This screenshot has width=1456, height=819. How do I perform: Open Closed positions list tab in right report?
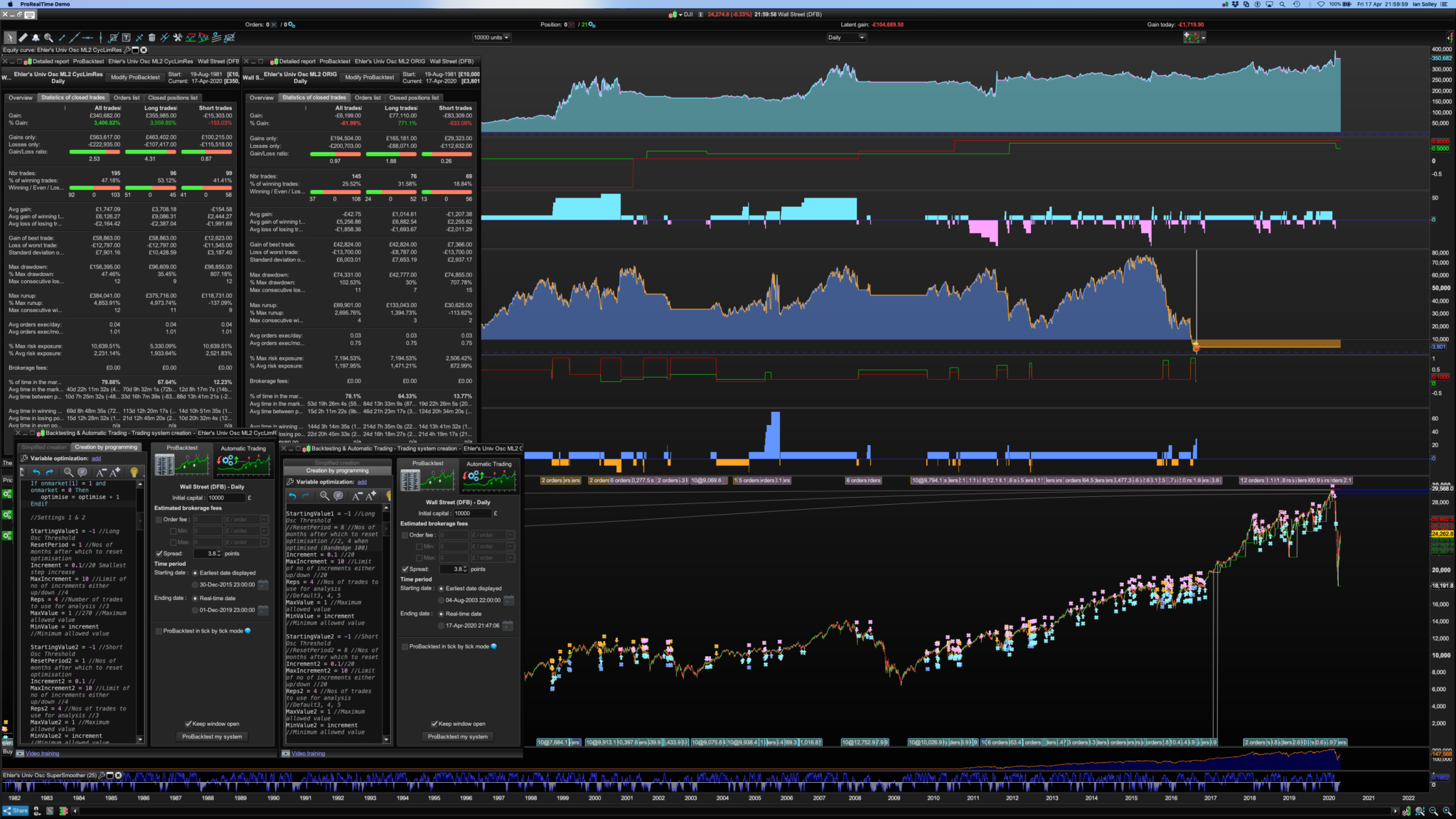[x=414, y=97]
